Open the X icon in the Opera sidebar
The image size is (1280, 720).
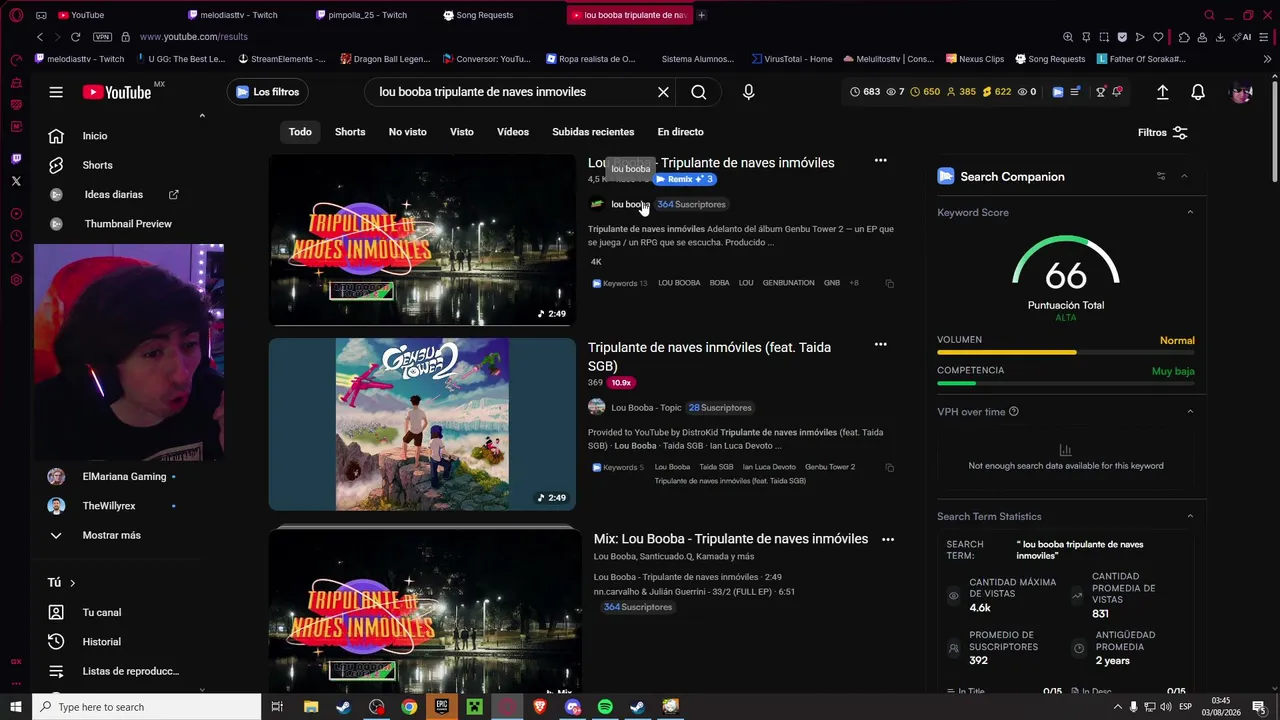pos(16,181)
